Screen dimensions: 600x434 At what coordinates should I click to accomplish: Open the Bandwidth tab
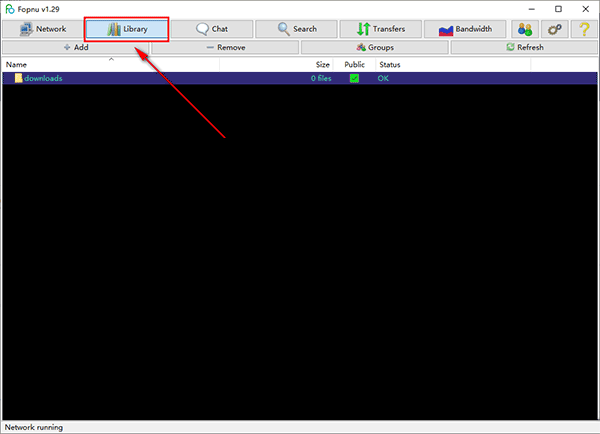pos(466,29)
